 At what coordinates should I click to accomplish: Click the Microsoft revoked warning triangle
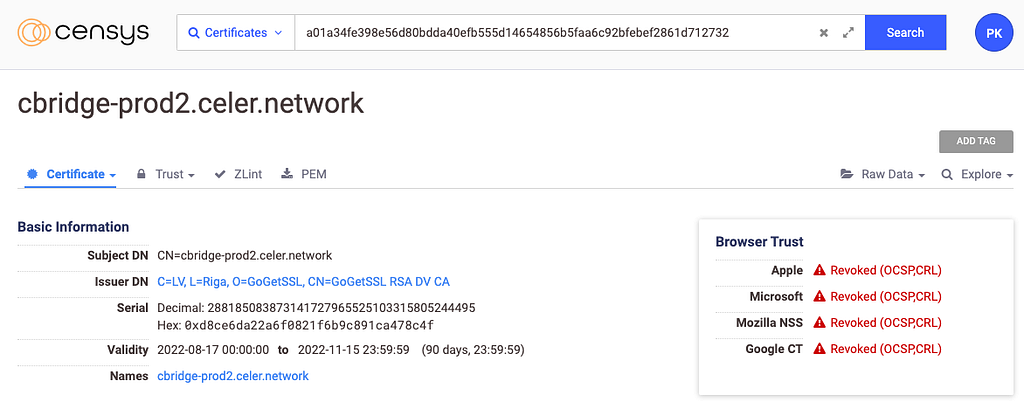pyautogui.click(x=820, y=297)
